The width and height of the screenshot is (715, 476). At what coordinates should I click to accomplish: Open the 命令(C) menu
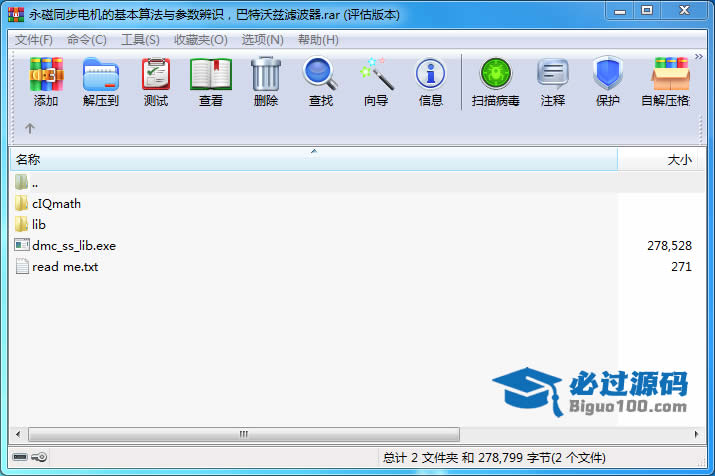[87, 40]
